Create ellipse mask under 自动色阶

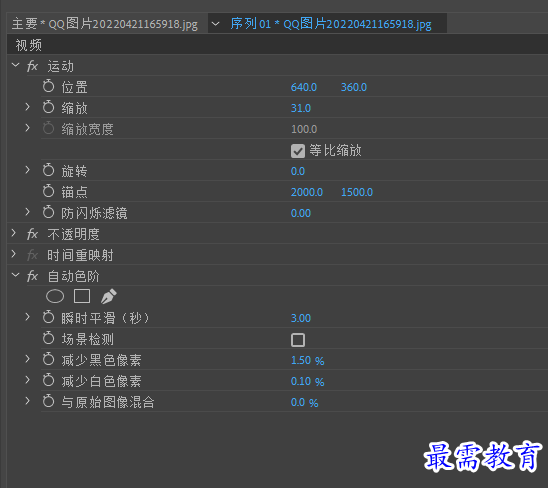[x=55, y=296]
